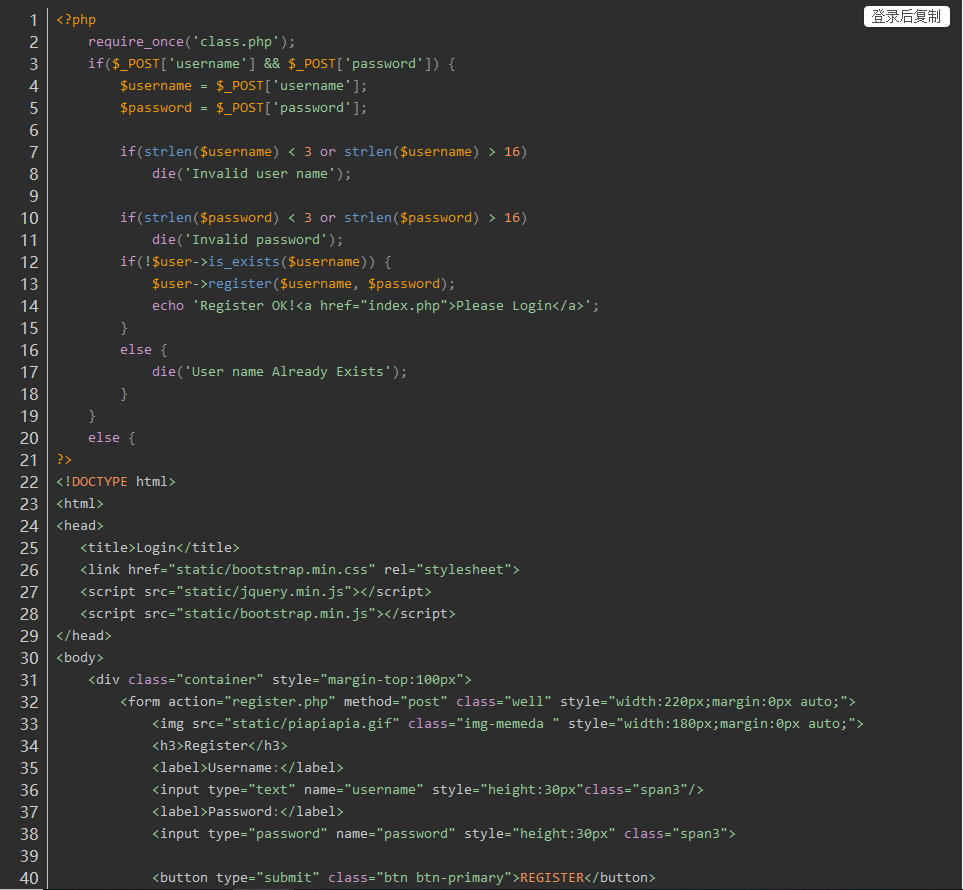This screenshot has height=890, width=963.
Task: Click 'static/piapiapia.gif' image source
Action: coord(312,724)
